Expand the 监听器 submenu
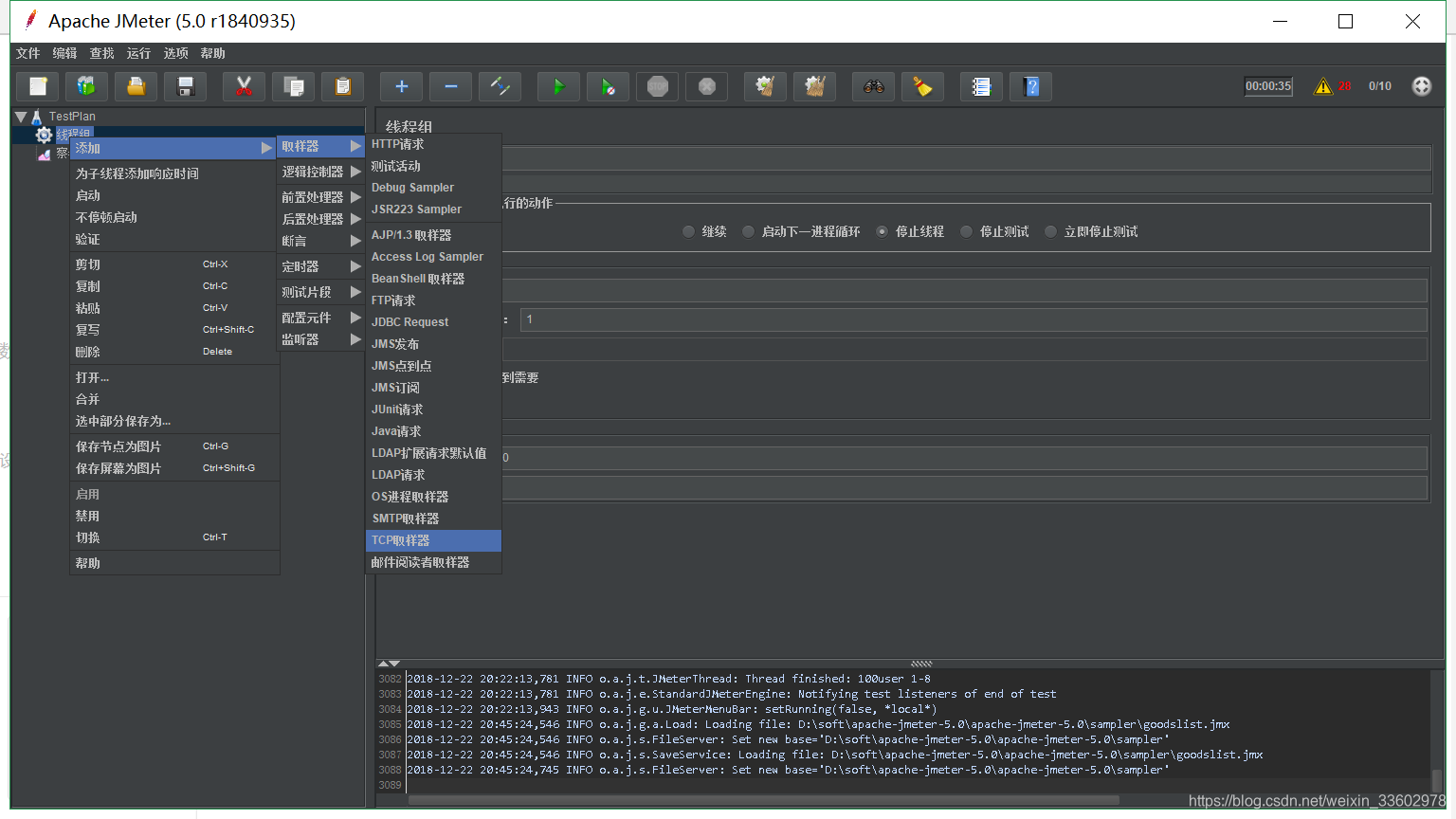The image size is (1456, 819). click(x=320, y=339)
